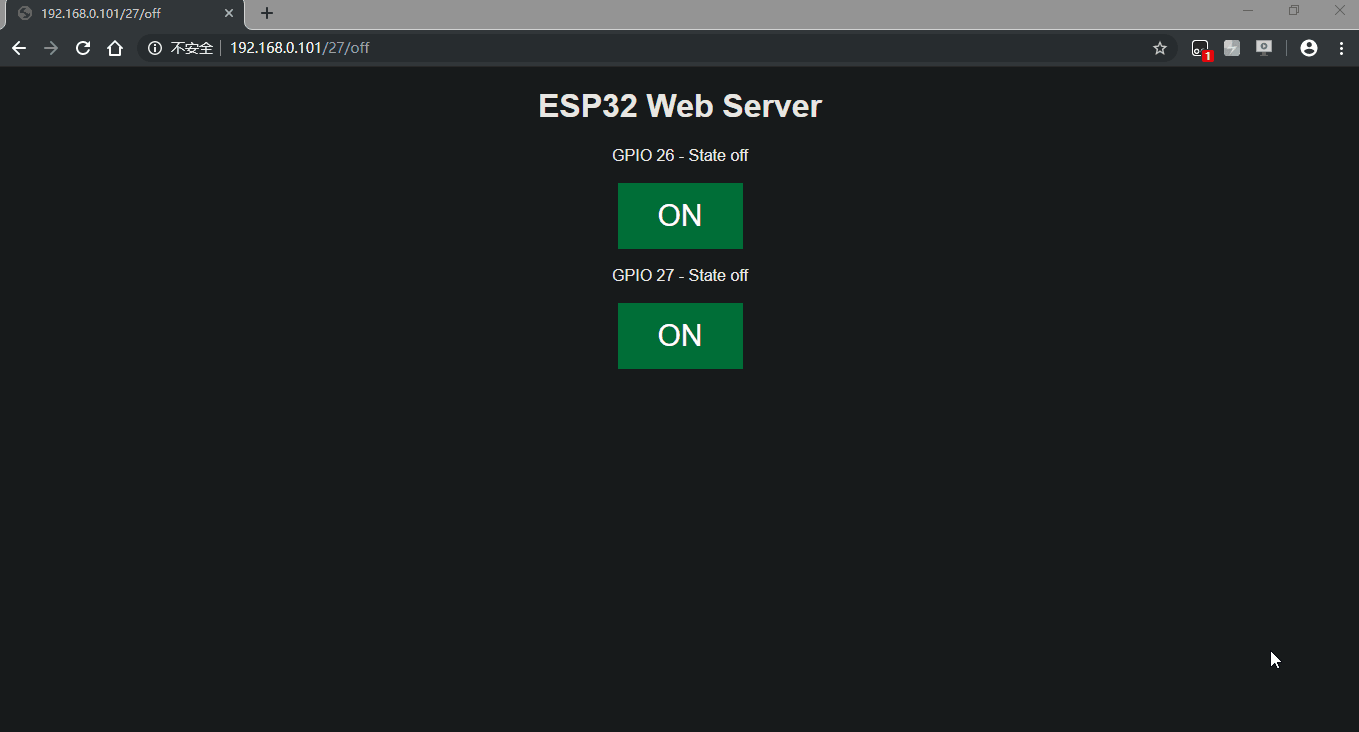The image size is (1359, 732).
Task: Click the lightning bolt extension icon
Action: tap(1232, 48)
